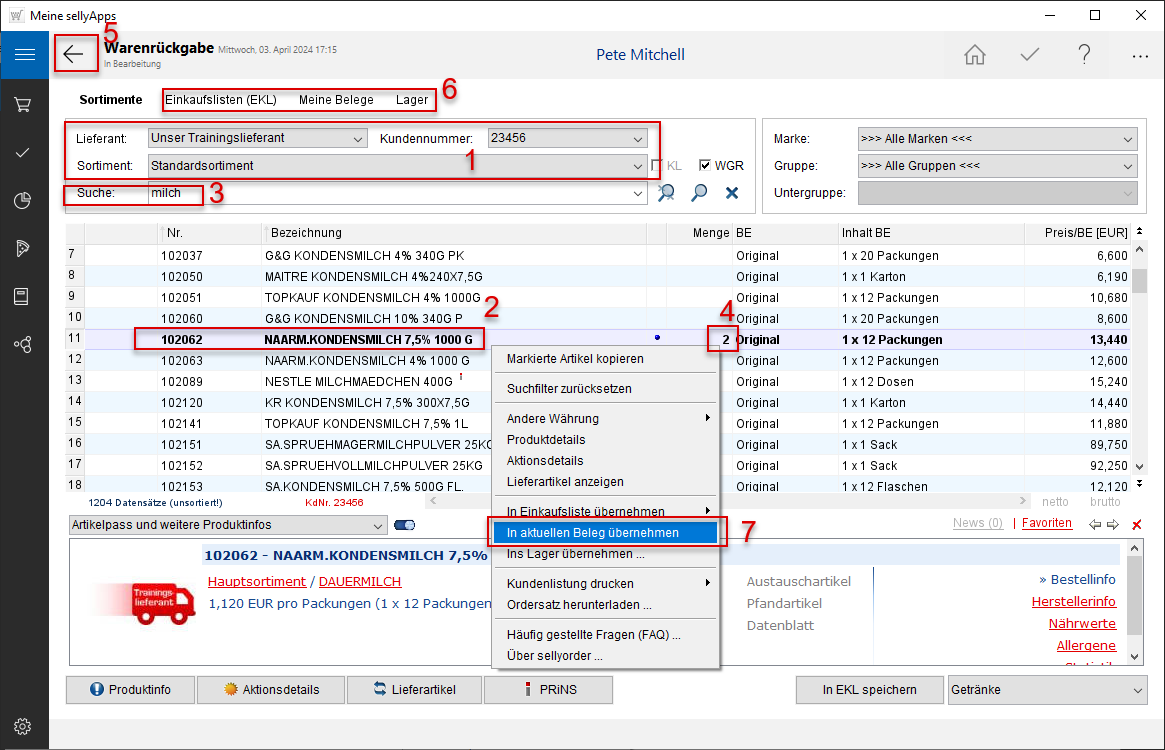
Task: Toggle the WGR checkbox
Action: [x=705, y=166]
